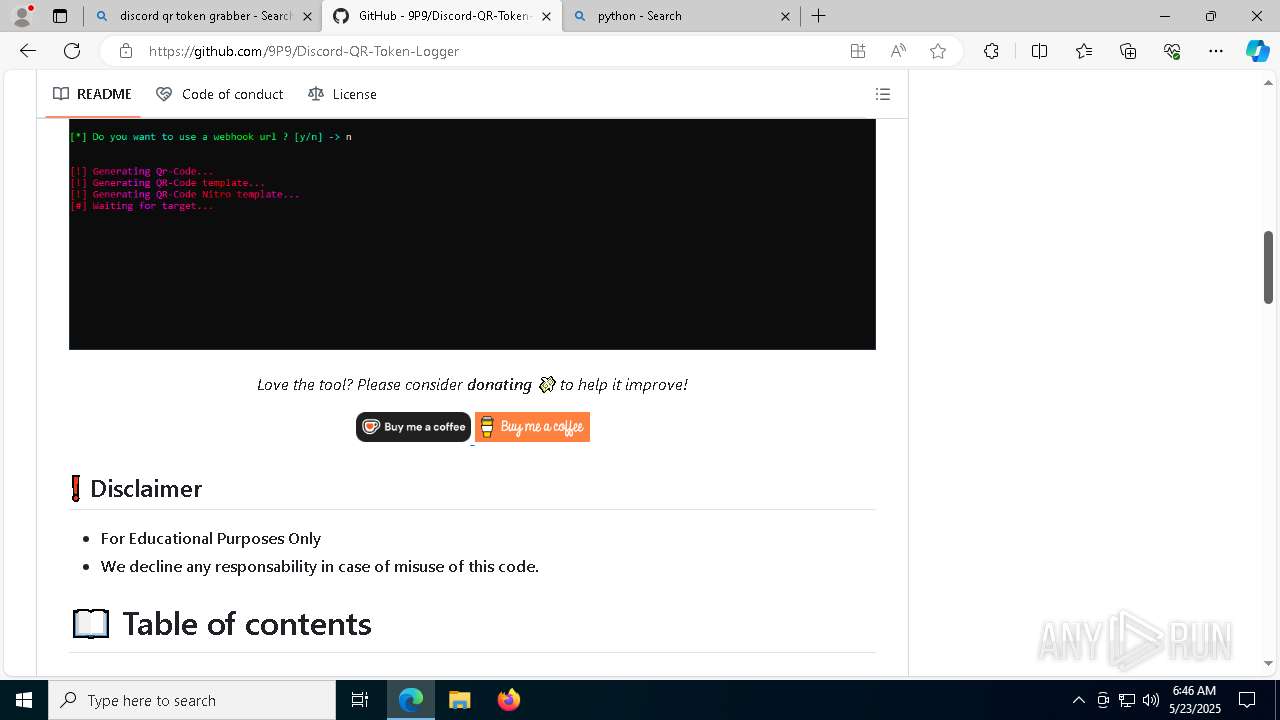
Task: Switch to the GitHub Discord-QR-Token tab
Action: tap(443, 16)
